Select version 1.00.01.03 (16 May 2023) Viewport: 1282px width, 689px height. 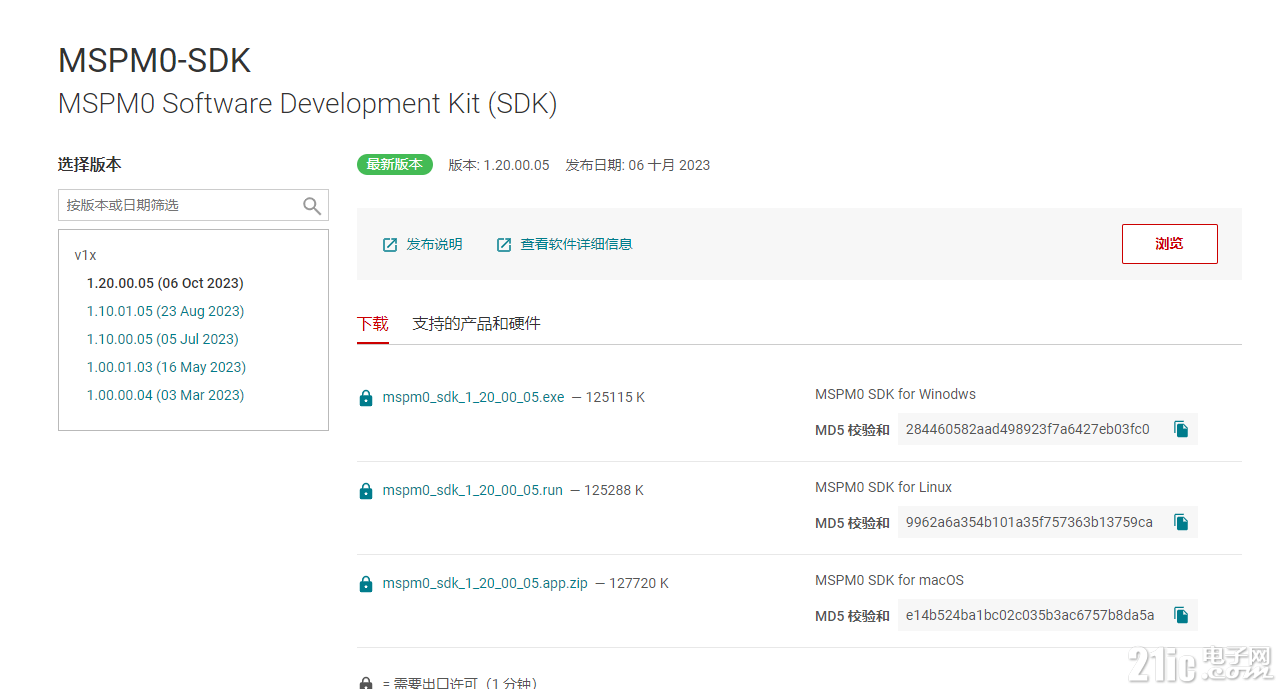click(166, 367)
